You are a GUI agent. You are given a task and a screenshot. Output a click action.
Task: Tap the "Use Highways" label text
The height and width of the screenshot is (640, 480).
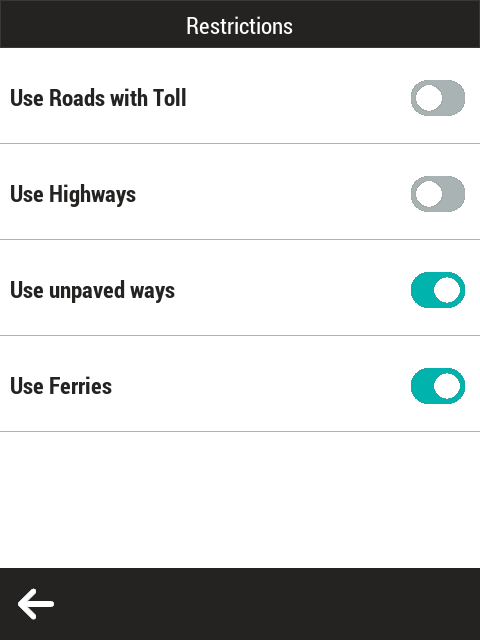[73, 194]
